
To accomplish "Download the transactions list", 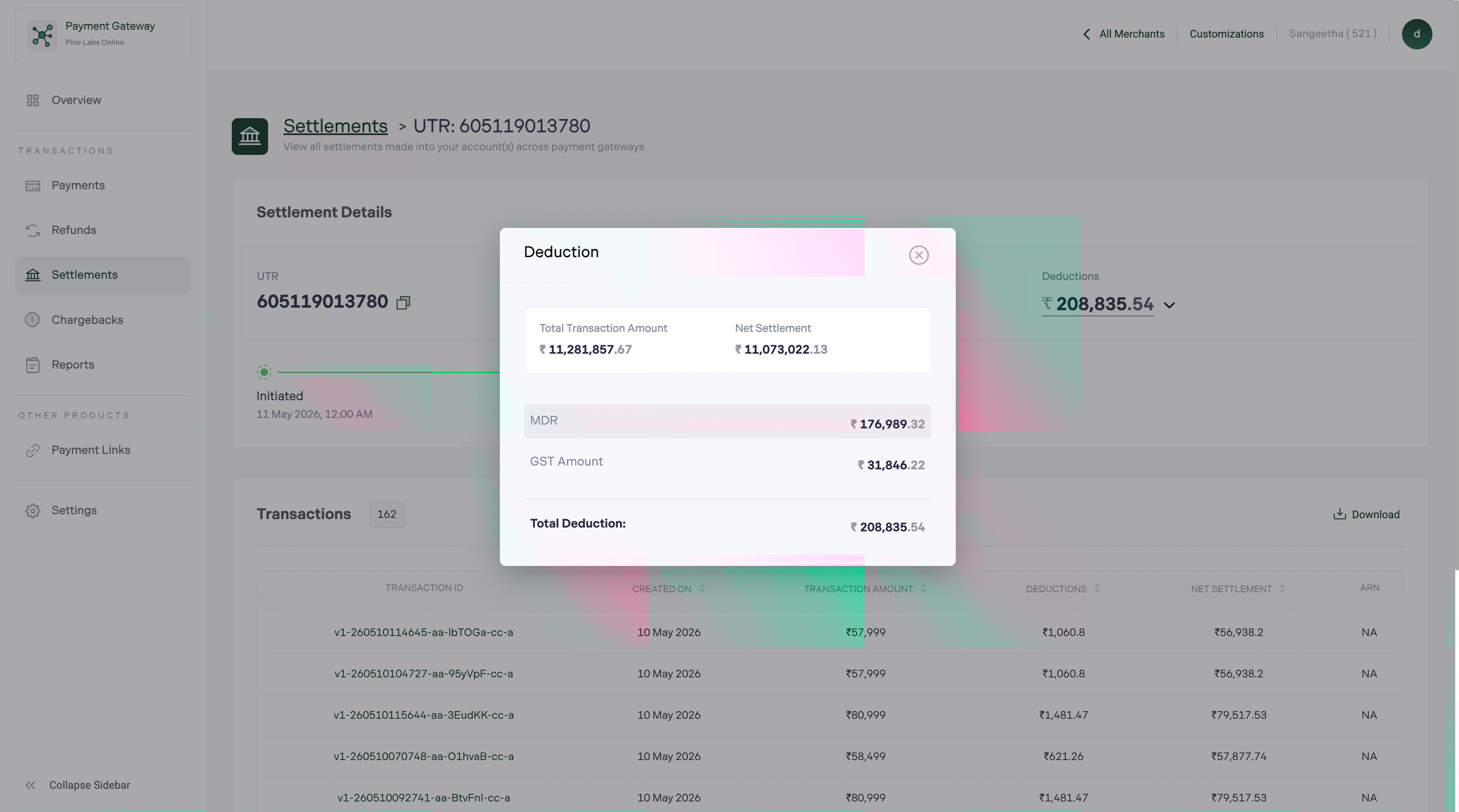I will tap(1366, 514).
